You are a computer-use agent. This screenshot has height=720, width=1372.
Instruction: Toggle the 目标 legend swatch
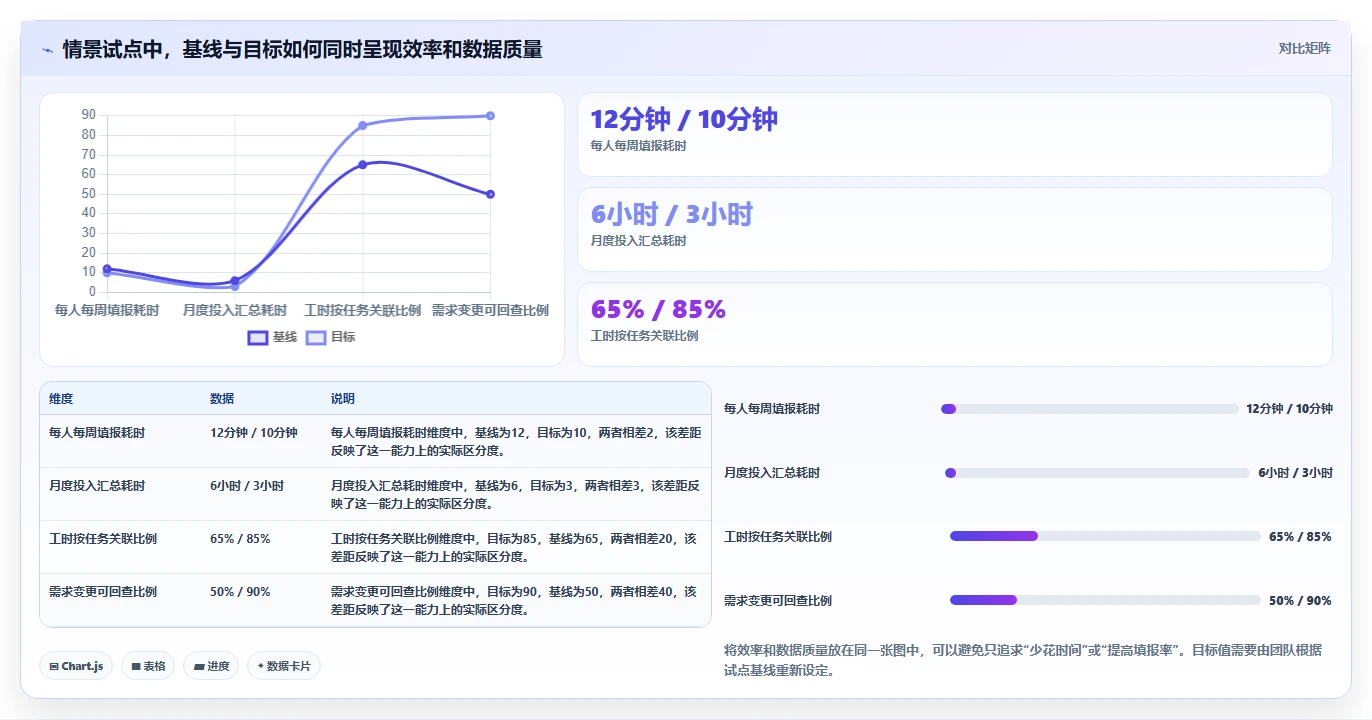pos(316,338)
